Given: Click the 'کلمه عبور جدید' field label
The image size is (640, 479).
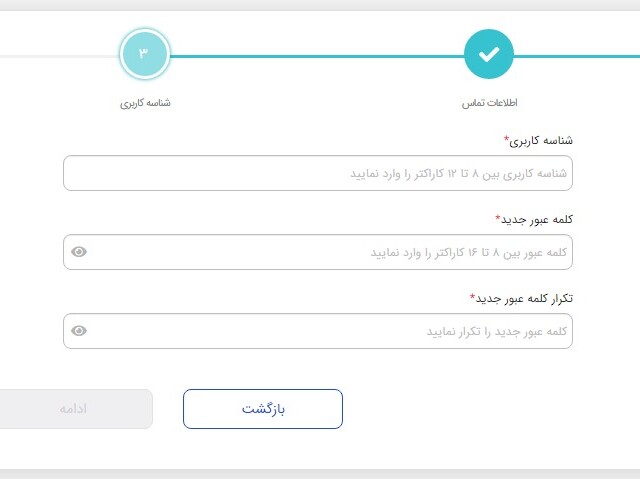Looking at the screenshot, I should coord(538,219).
